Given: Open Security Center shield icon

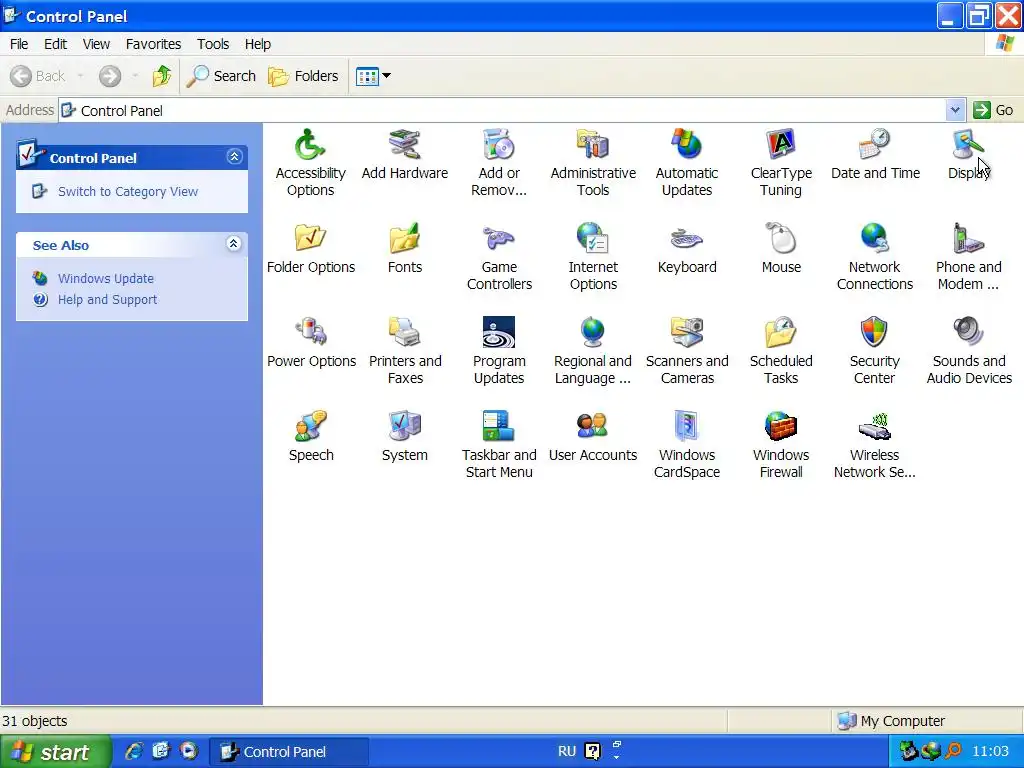Looking at the screenshot, I should pos(875,332).
